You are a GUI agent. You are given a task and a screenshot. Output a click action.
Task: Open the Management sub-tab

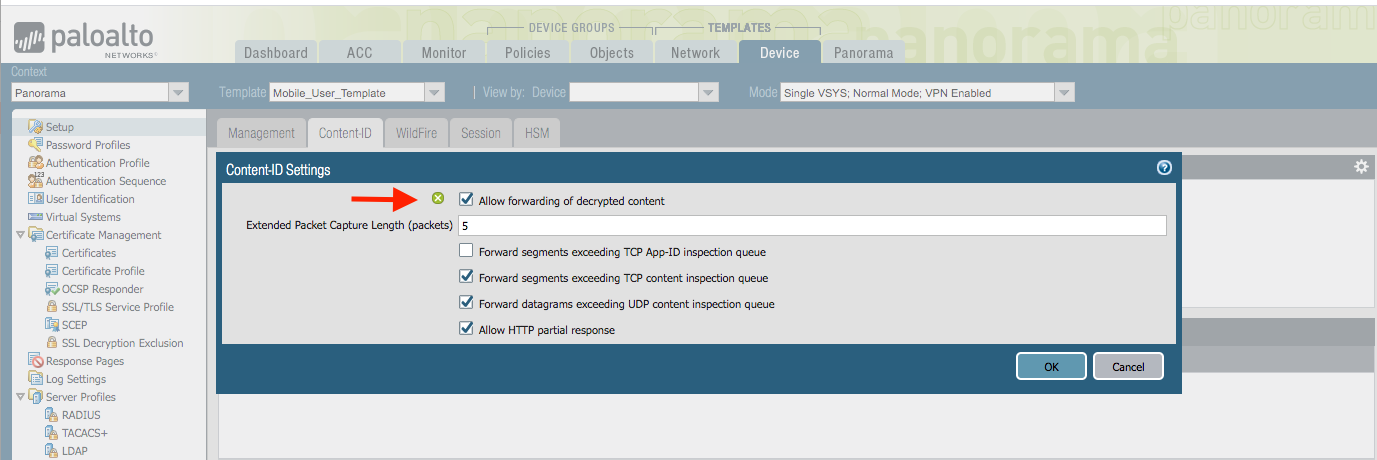tap(261, 133)
